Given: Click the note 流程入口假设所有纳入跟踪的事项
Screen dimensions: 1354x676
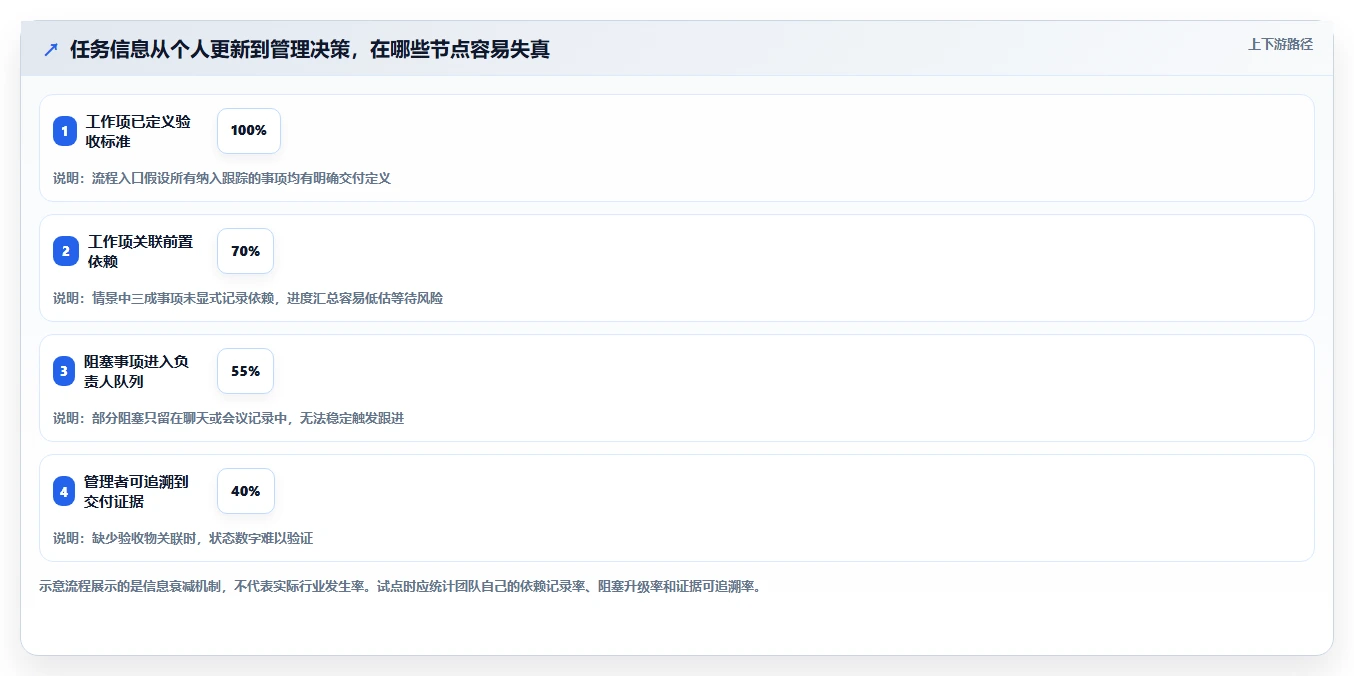Looking at the screenshot, I should (222, 178).
